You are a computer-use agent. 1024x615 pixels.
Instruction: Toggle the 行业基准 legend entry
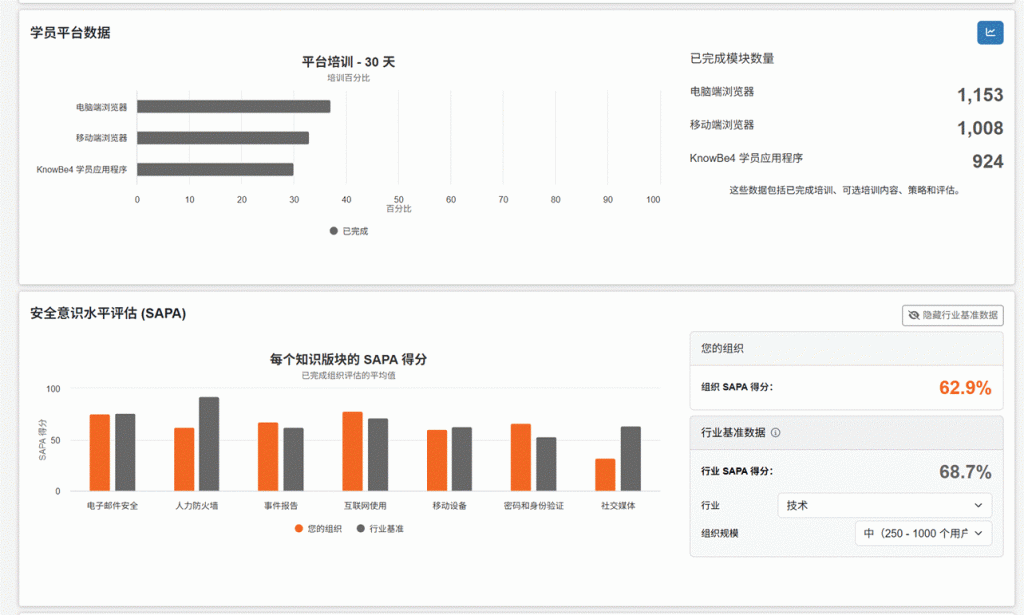click(381, 528)
